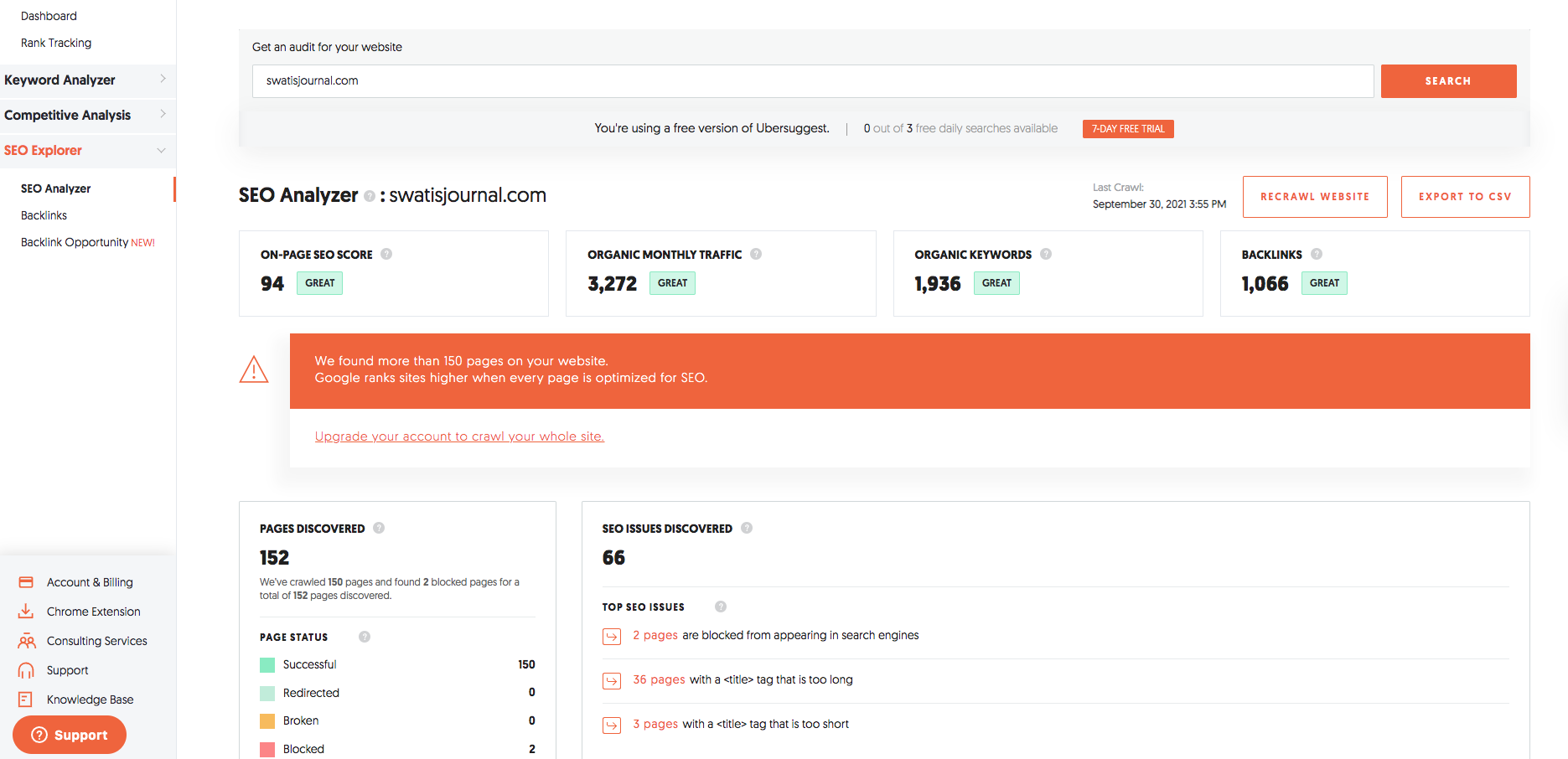Click help icon beside Organic Keywords
The image size is (1568, 759).
[1046, 254]
